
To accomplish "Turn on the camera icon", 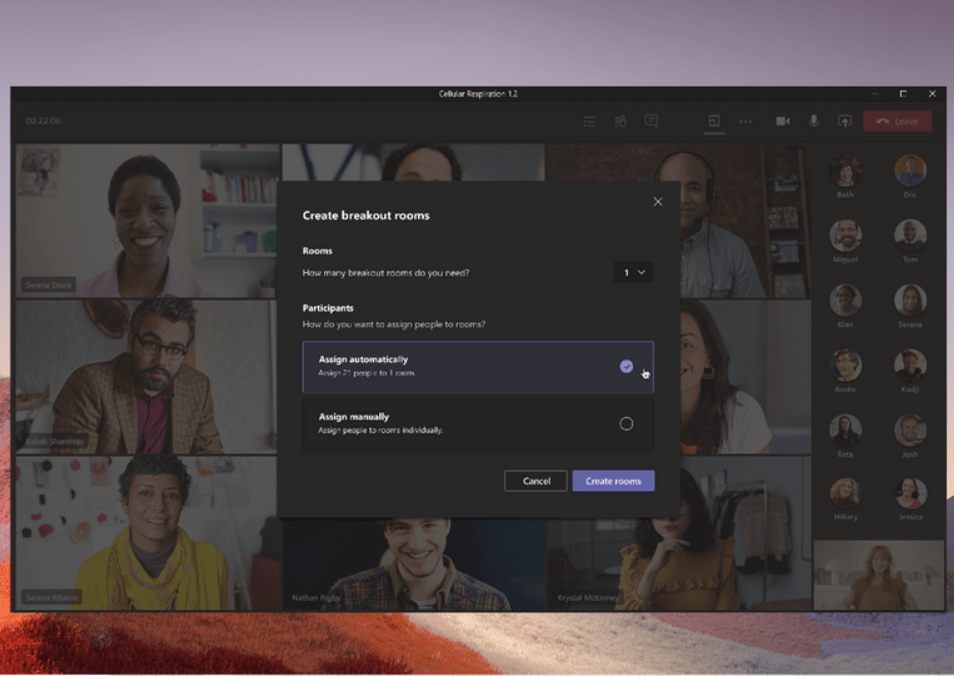I will pyautogui.click(x=783, y=121).
